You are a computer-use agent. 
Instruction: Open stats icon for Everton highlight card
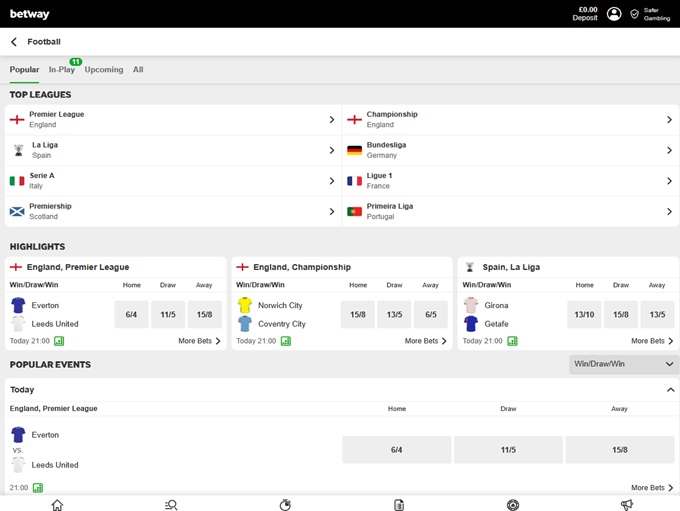(x=45, y=341)
